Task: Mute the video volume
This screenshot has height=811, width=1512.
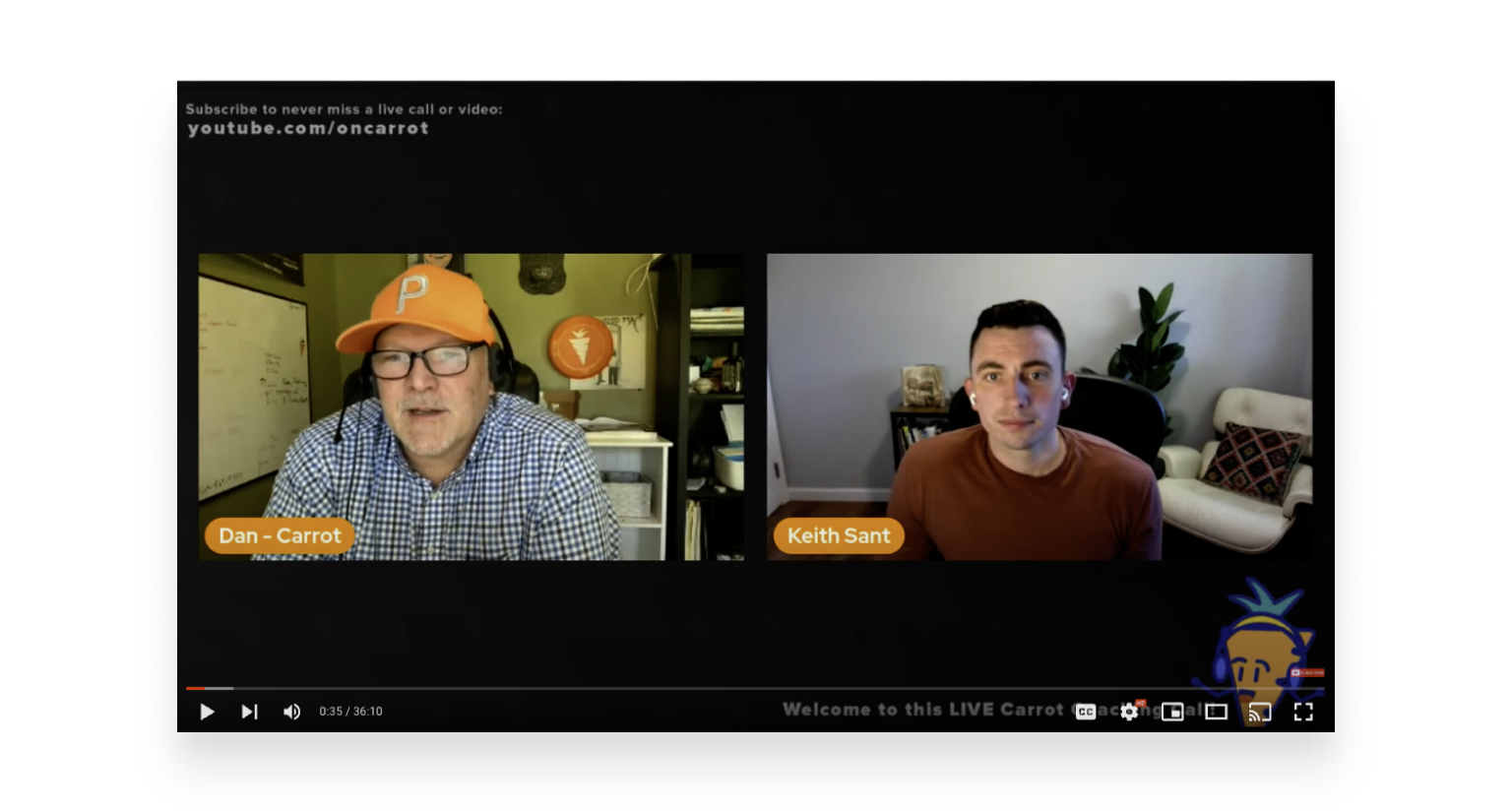Action: pyautogui.click(x=292, y=712)
